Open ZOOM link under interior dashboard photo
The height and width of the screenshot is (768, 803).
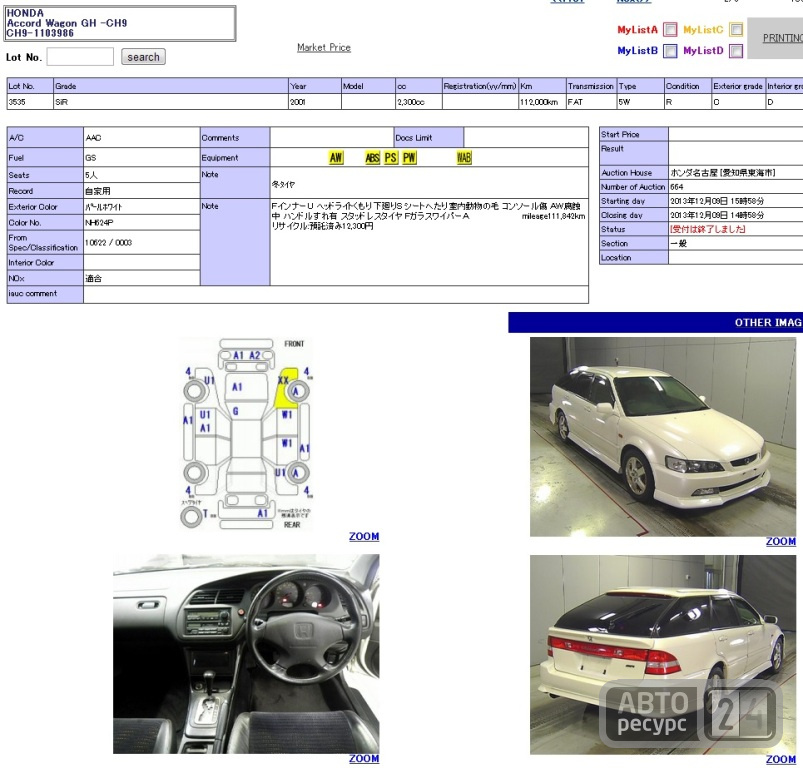pyautogui.click(x=364, y=758)
